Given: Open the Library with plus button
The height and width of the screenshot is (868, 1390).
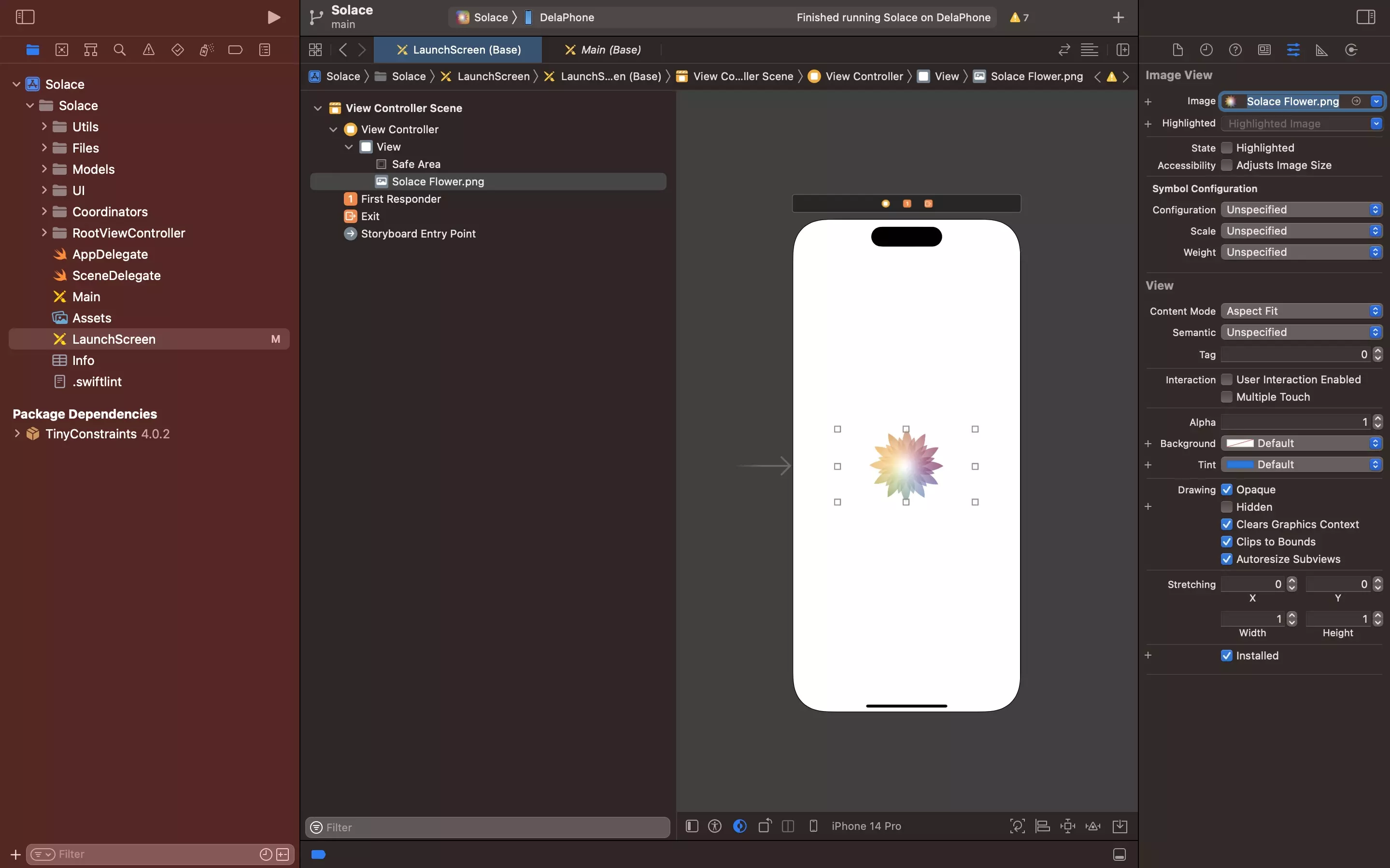Looking at the screenshot, I should [x=1119, y=17].
